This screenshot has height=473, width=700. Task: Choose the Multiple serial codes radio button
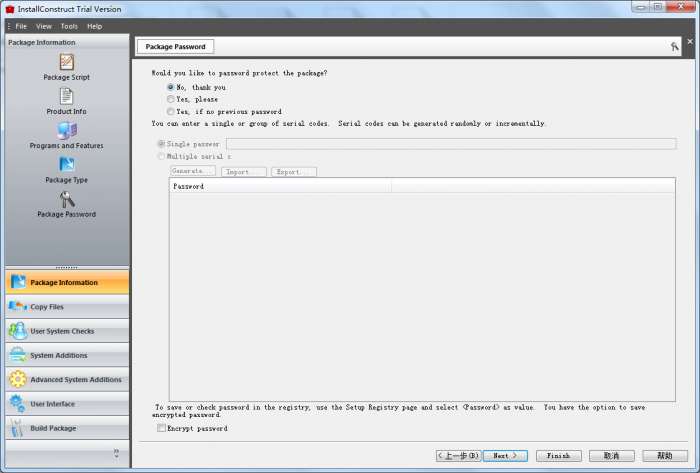[161, 156]
